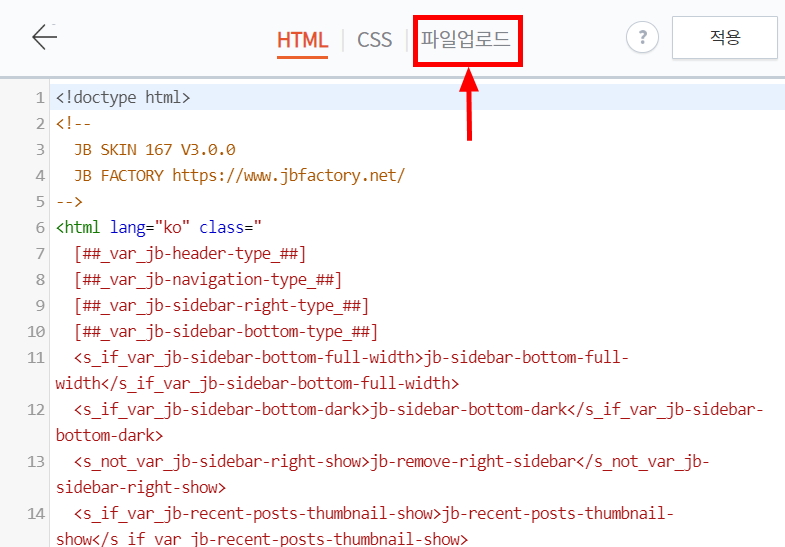Click line number 6 in gutter
The image size is (785, 547).
point(40,228)
